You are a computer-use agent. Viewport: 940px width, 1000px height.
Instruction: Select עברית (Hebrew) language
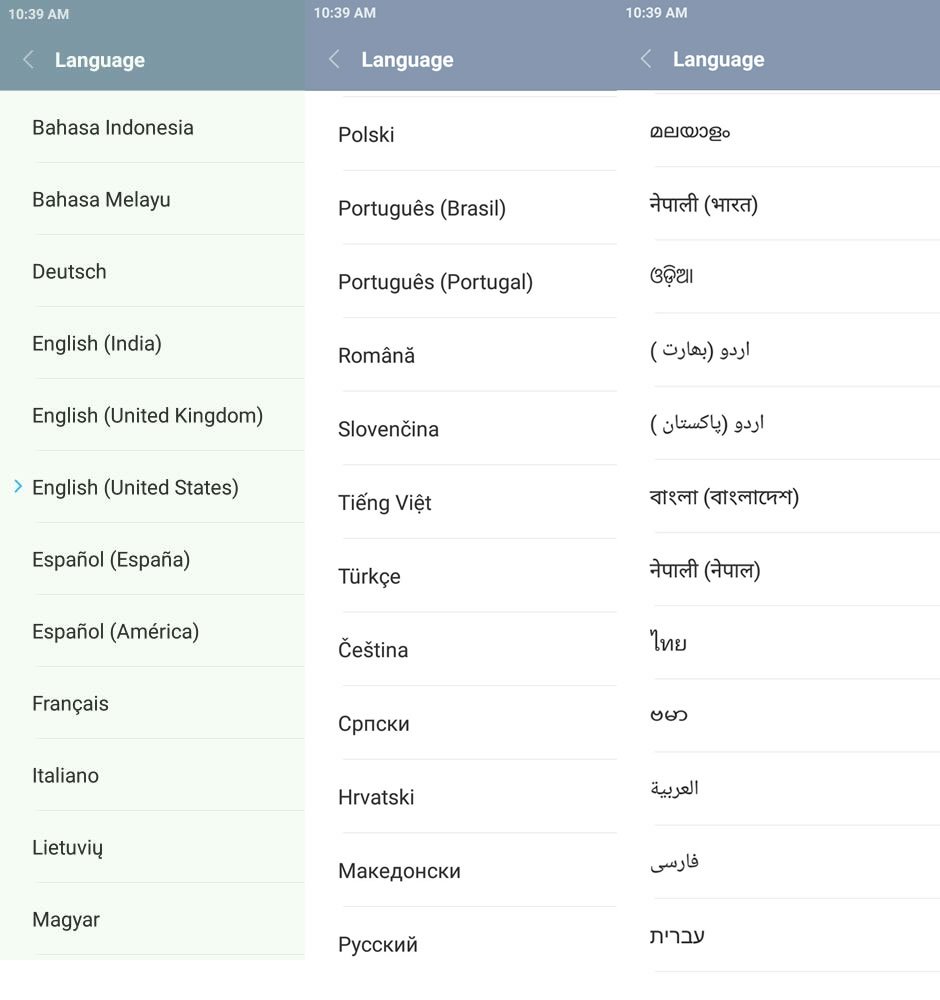[x=677, y=937]
